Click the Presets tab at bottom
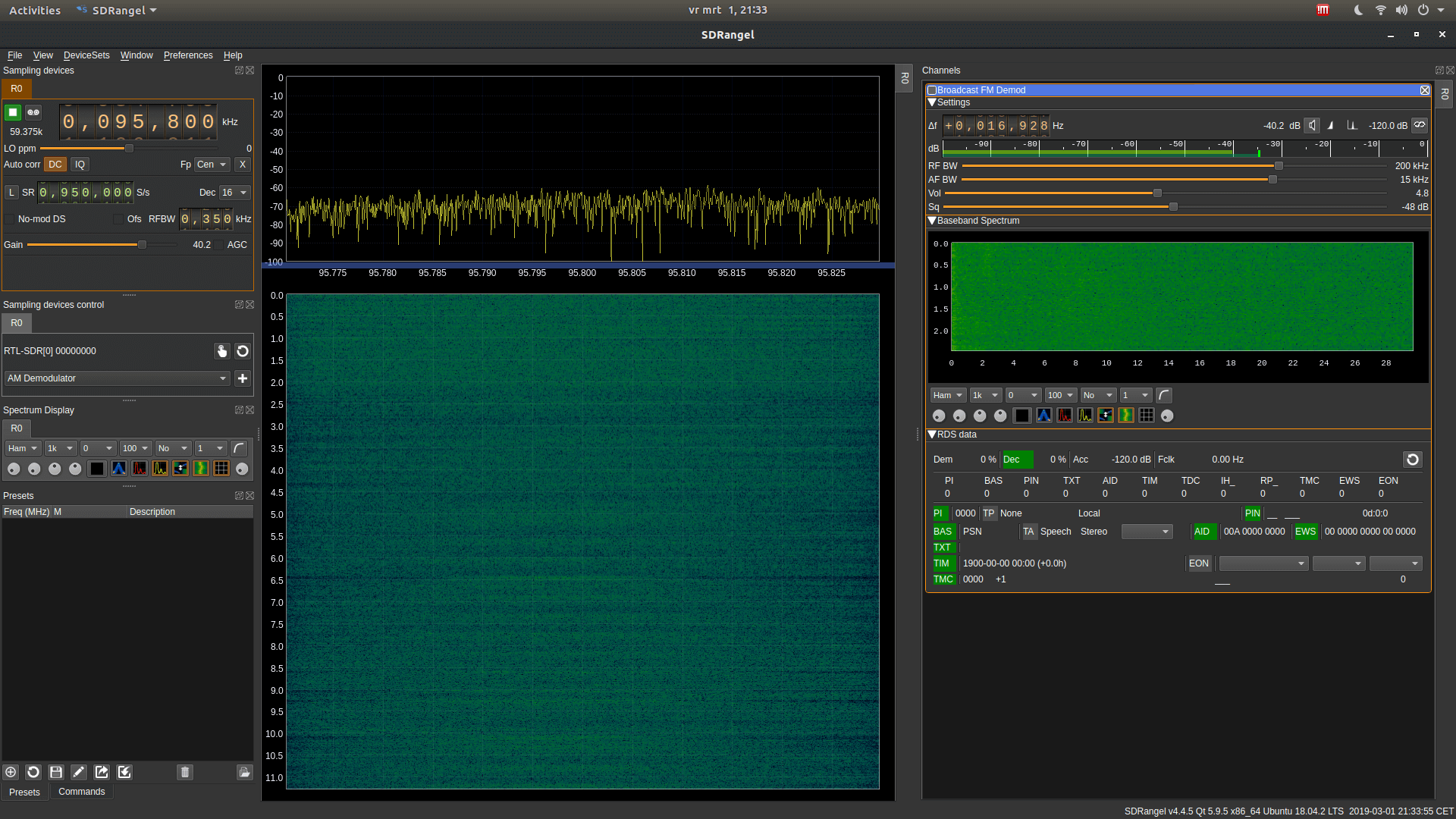The height and width of the screenshot is (819, 1456). 24,792
